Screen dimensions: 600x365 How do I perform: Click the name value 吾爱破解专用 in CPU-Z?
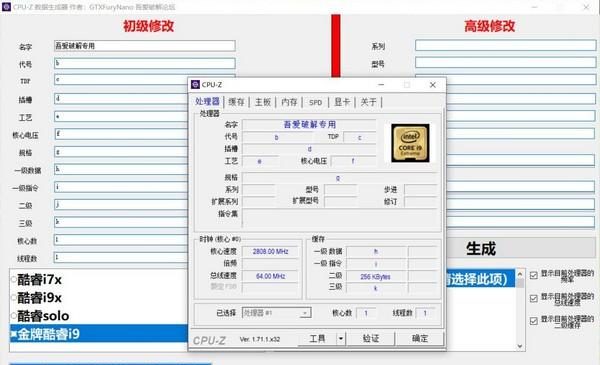coord(309,124)
